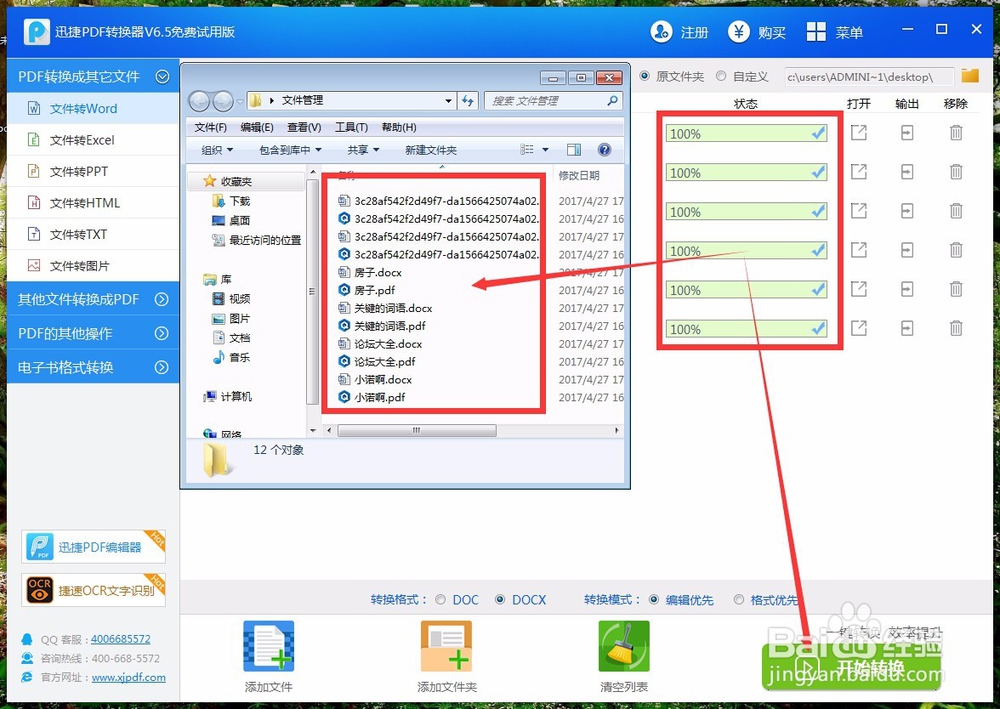The width and height of the screenshot is (1000, 709).
Task: Select 文件转HTML in sidebar
Action: 93,203
